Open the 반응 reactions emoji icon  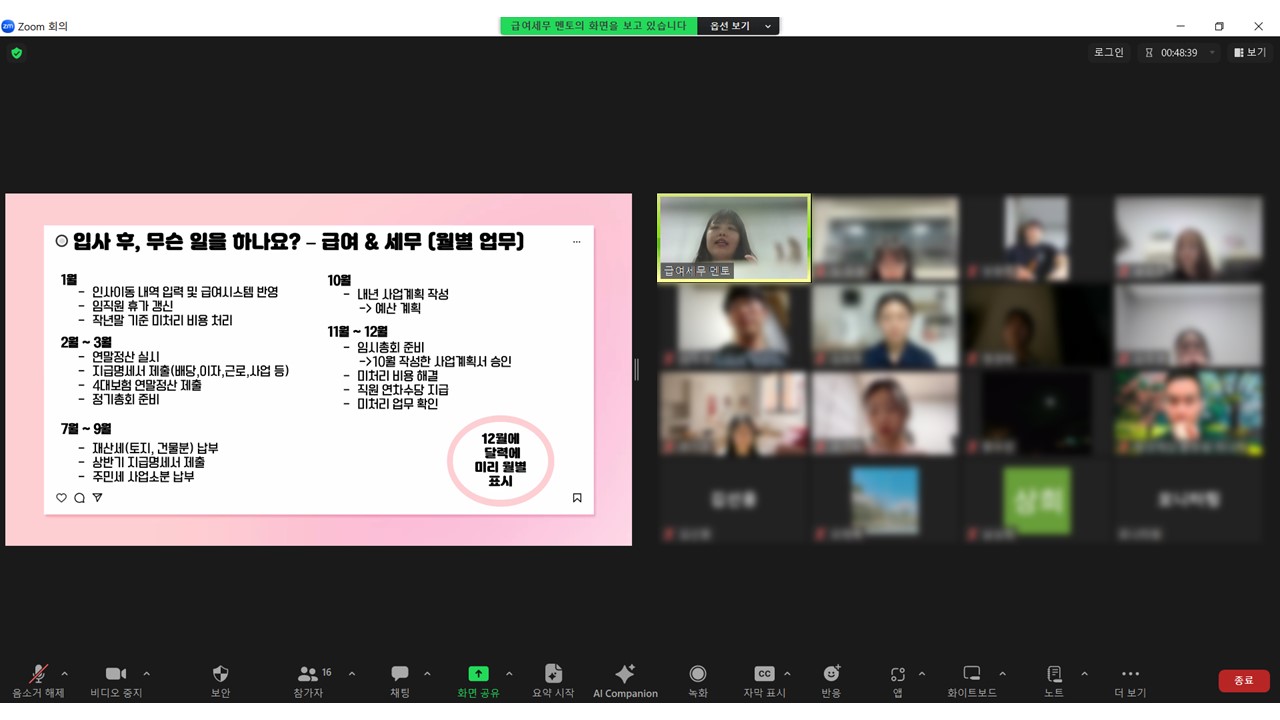point(831,674)
